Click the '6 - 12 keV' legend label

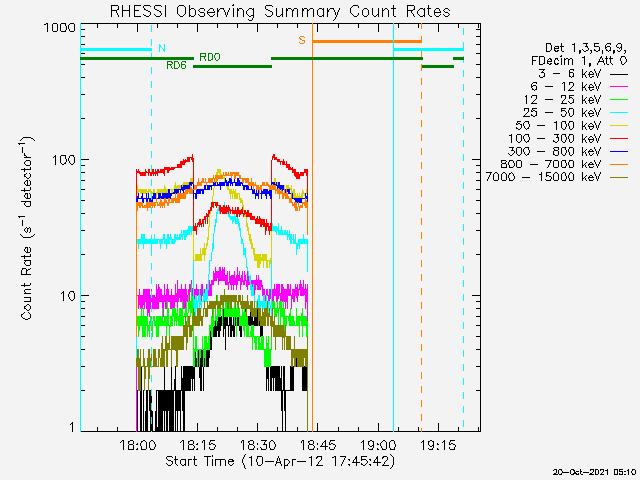tap(566, 87)
